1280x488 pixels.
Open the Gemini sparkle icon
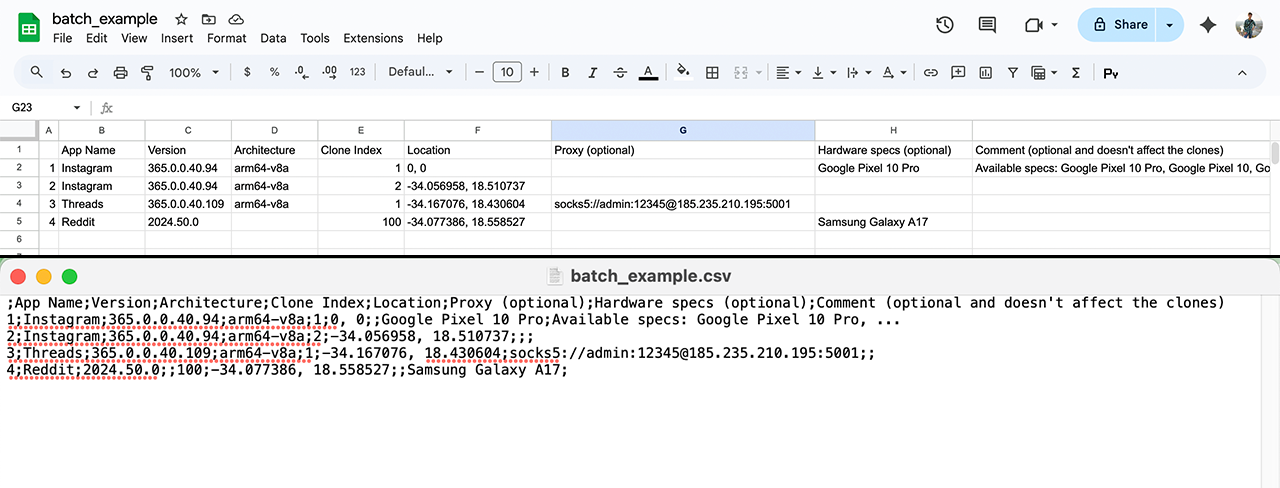[x=1208, y=25]
